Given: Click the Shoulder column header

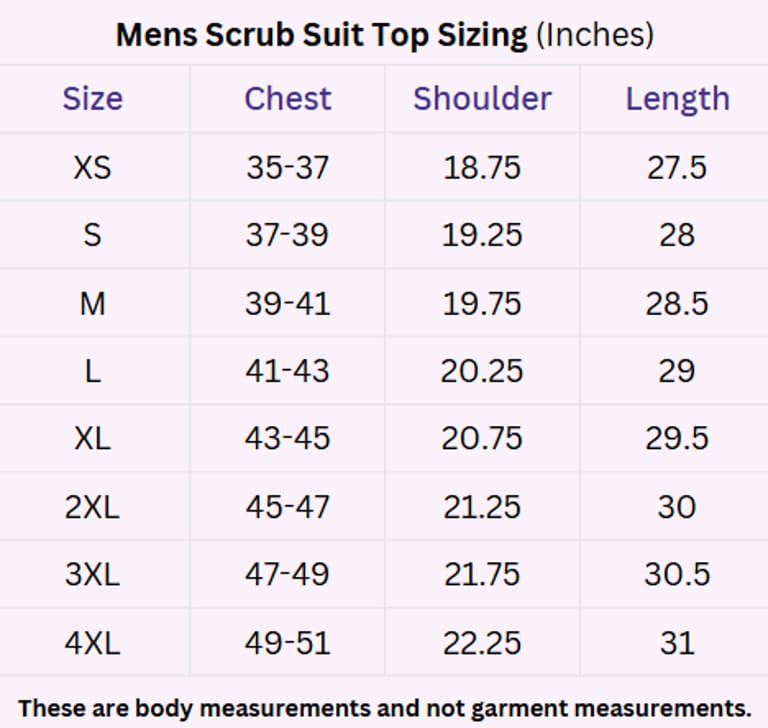Looking at the screenshot, I should [482, 98].
